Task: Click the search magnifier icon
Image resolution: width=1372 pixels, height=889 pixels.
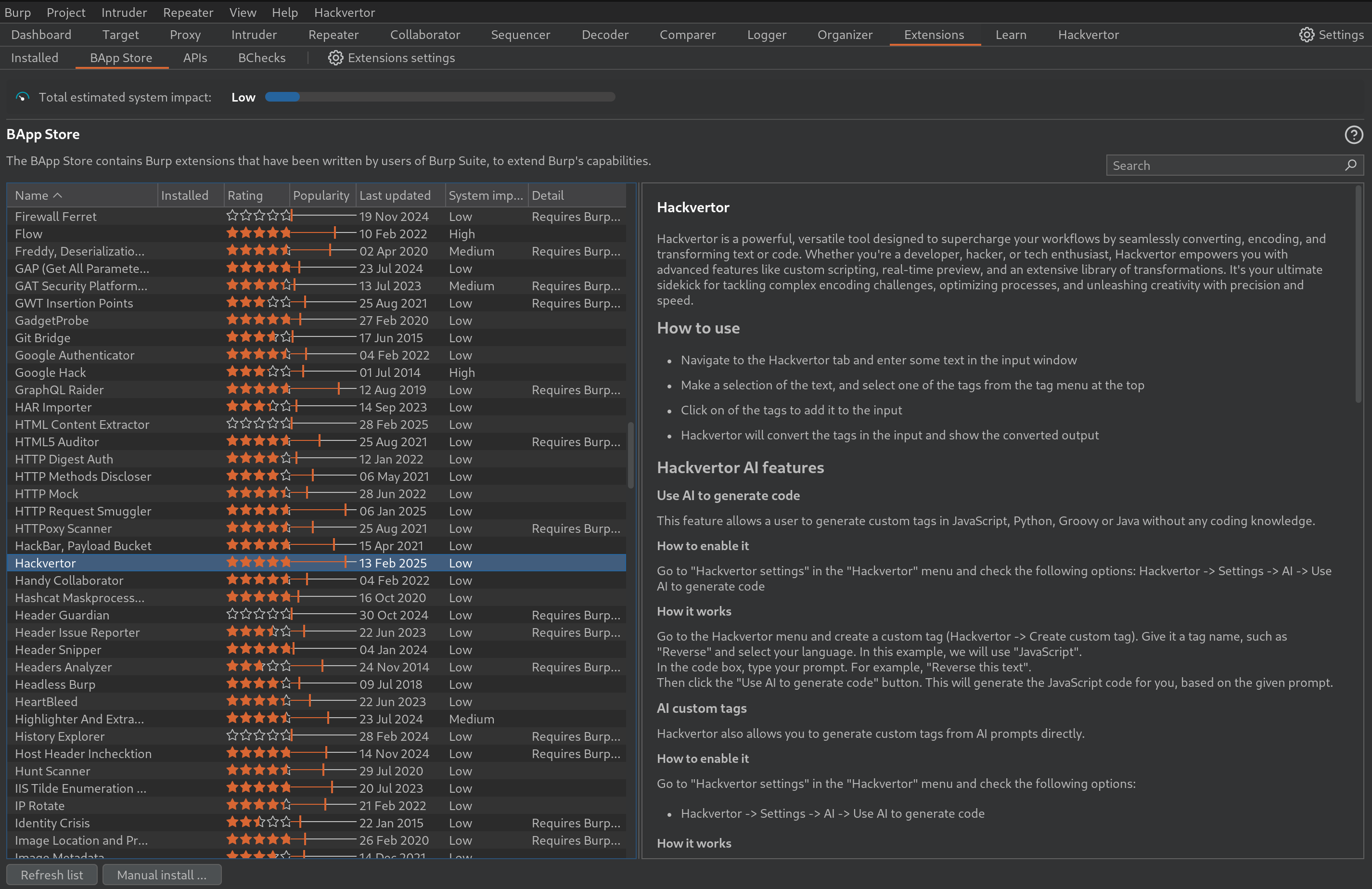Action: pyautogui.click(x=1351, y=166)
